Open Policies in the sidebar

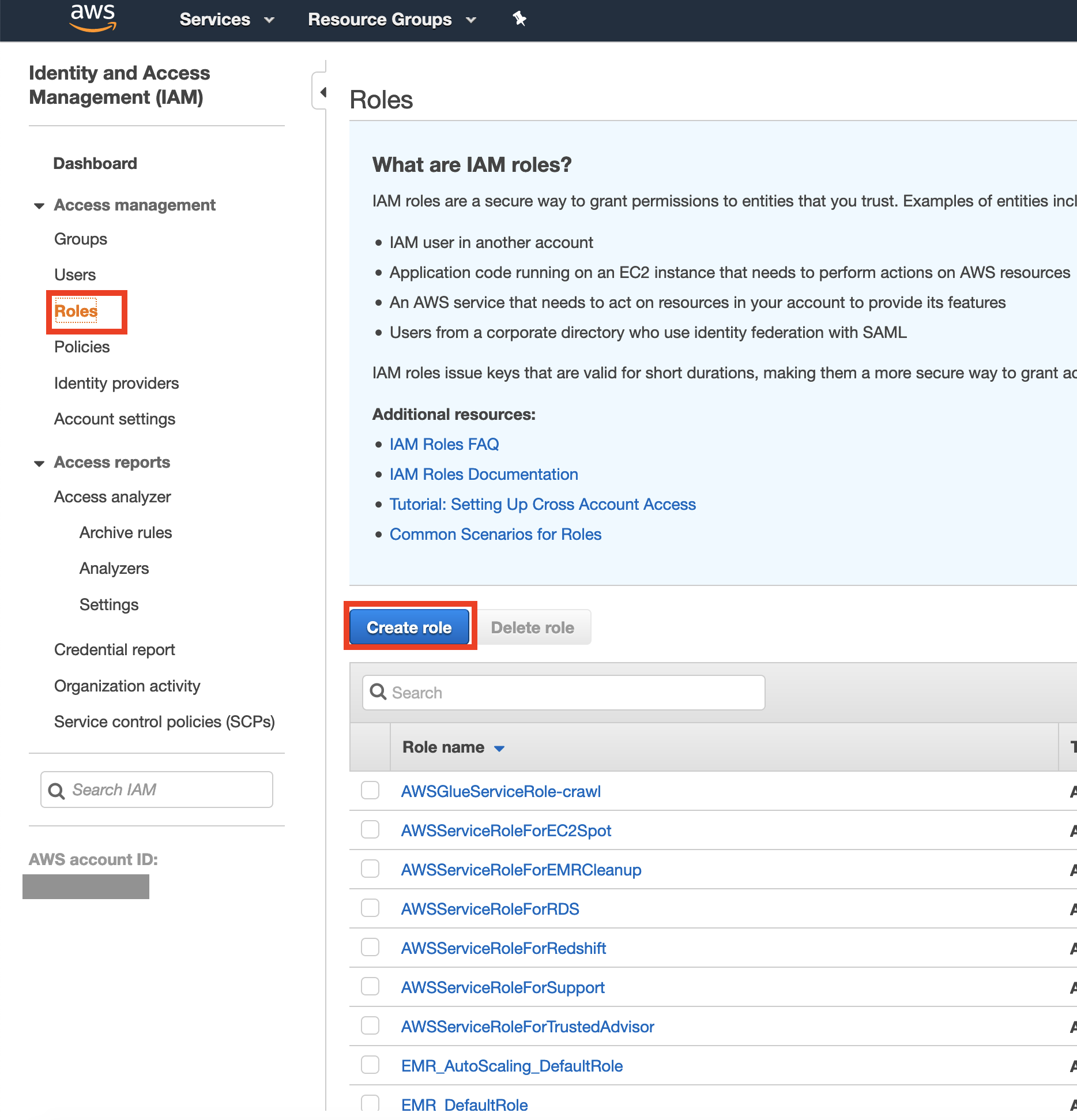click(x=82, y=347)
